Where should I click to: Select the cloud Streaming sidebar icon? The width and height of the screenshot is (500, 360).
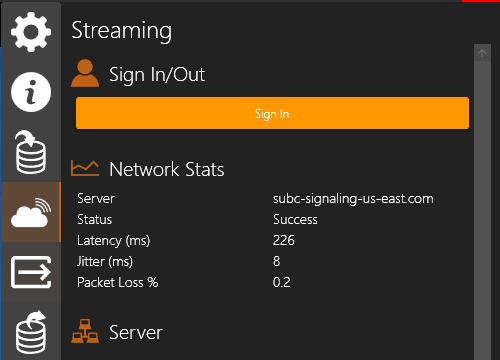point(31,212)
